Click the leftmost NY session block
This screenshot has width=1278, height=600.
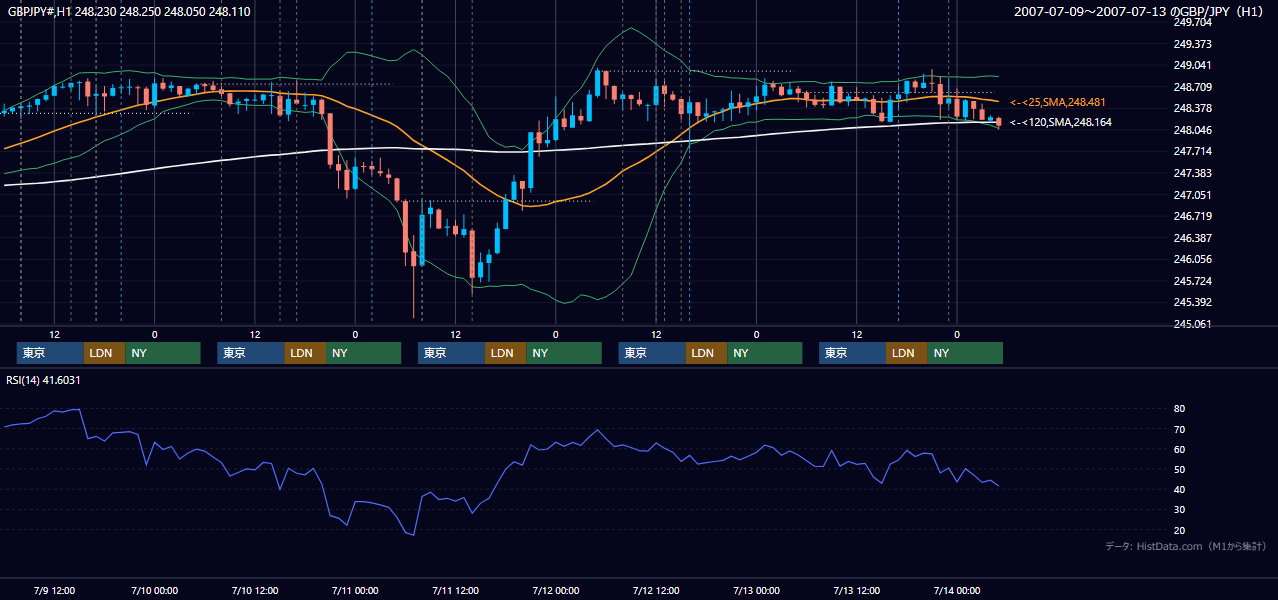click(163, 353)
